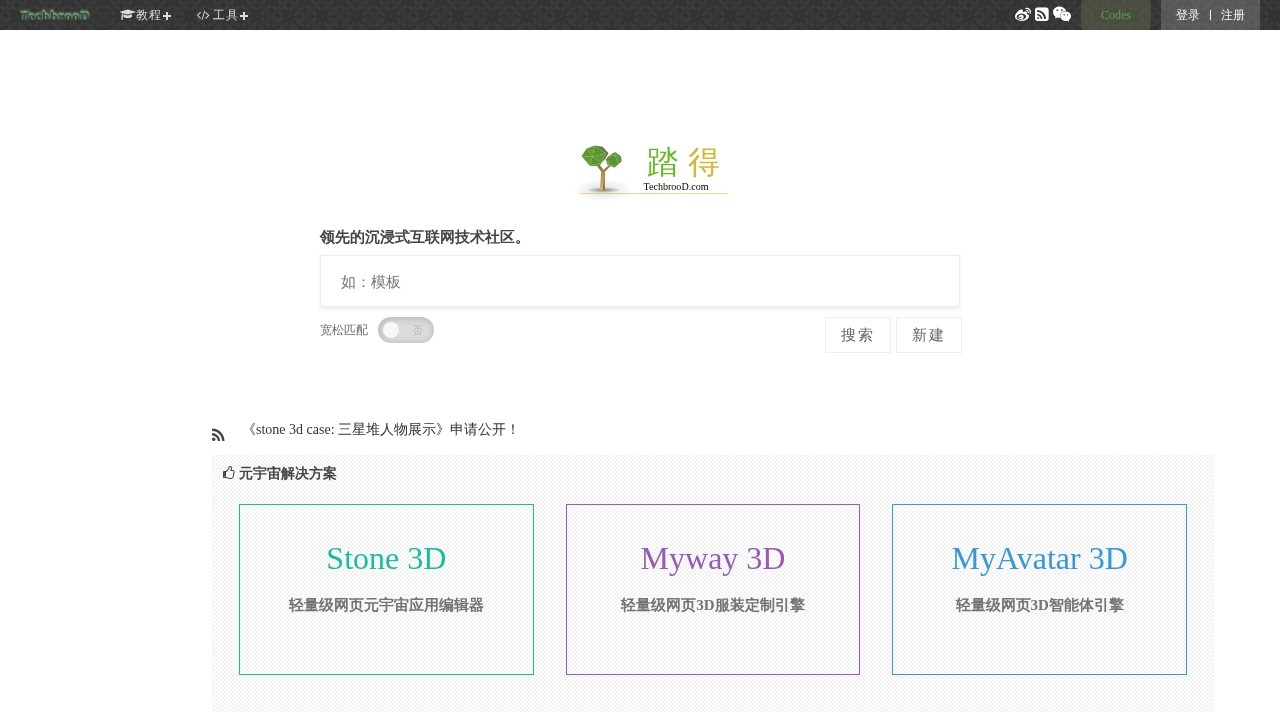The width and height of the screenshot is (1280, 720).
Task: Toggle the 宽松匹配 switch on
Action: (x=406, y=330)
